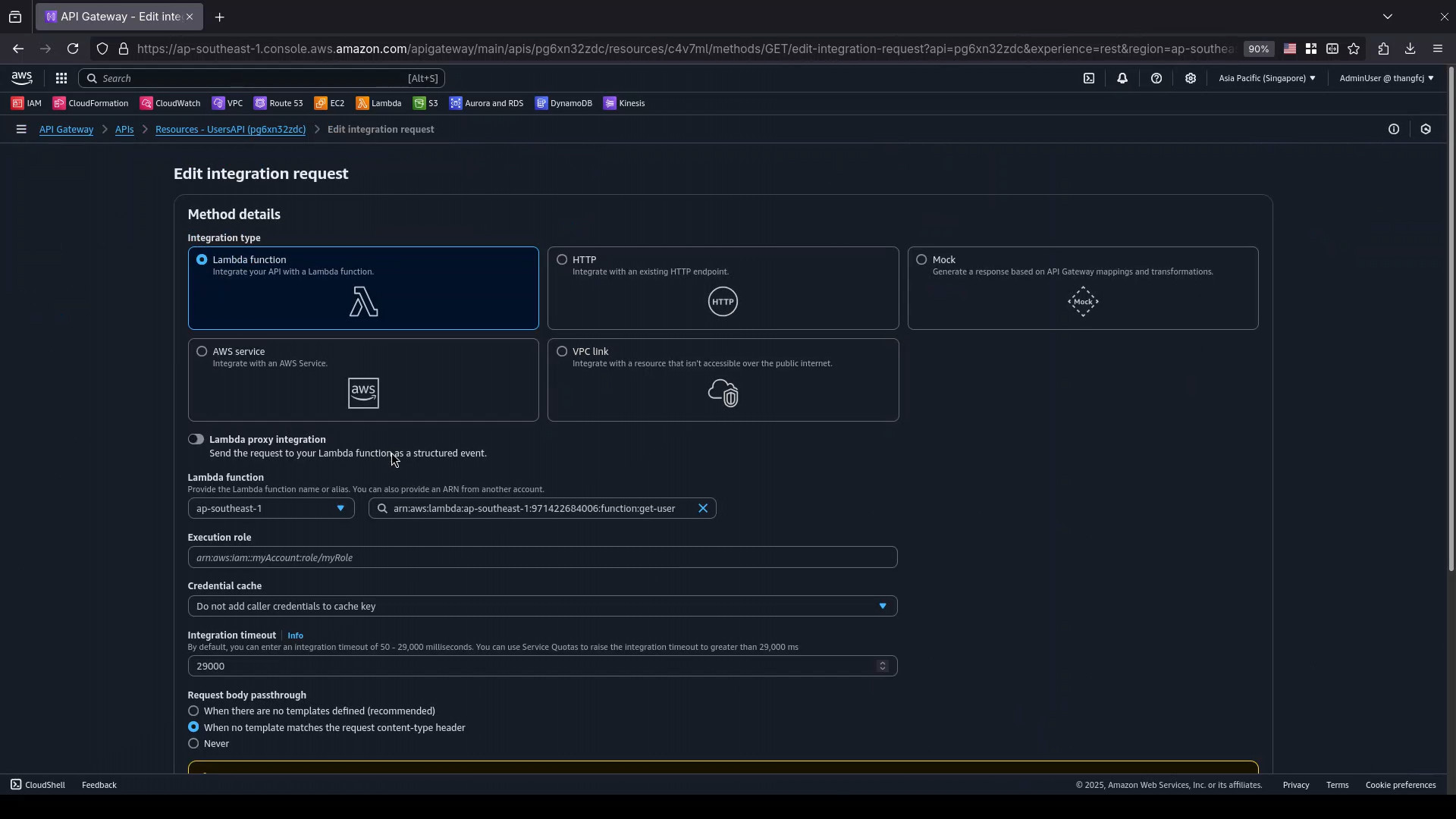Select HTTP integration type
The height and width of the screenshot is (819, 1456).
coord(723,288)
